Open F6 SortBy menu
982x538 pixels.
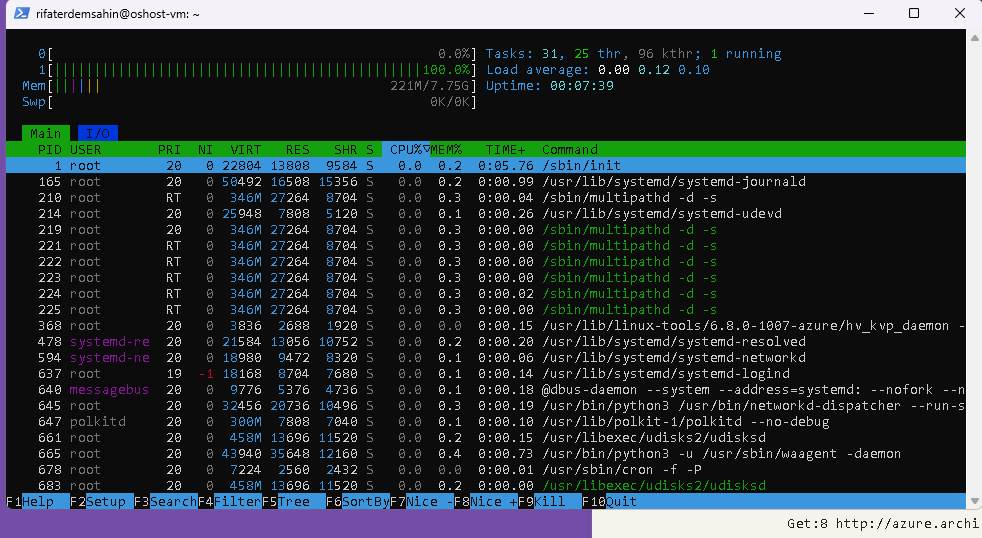tap(358, 502)
